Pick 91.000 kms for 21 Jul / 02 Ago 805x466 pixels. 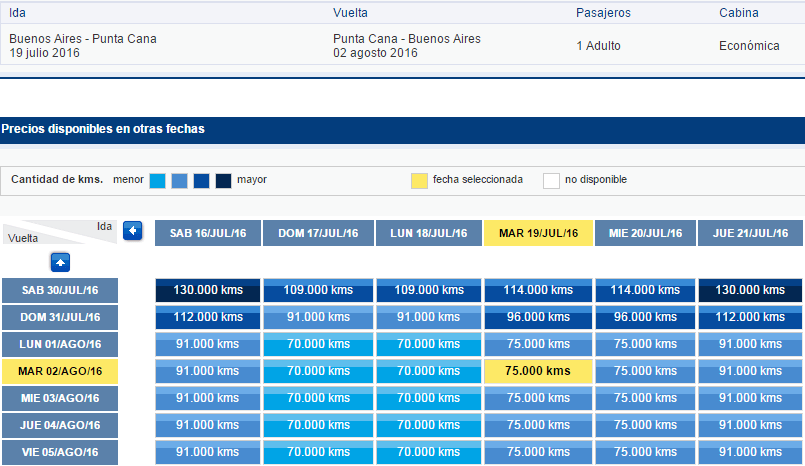[750, 371]
